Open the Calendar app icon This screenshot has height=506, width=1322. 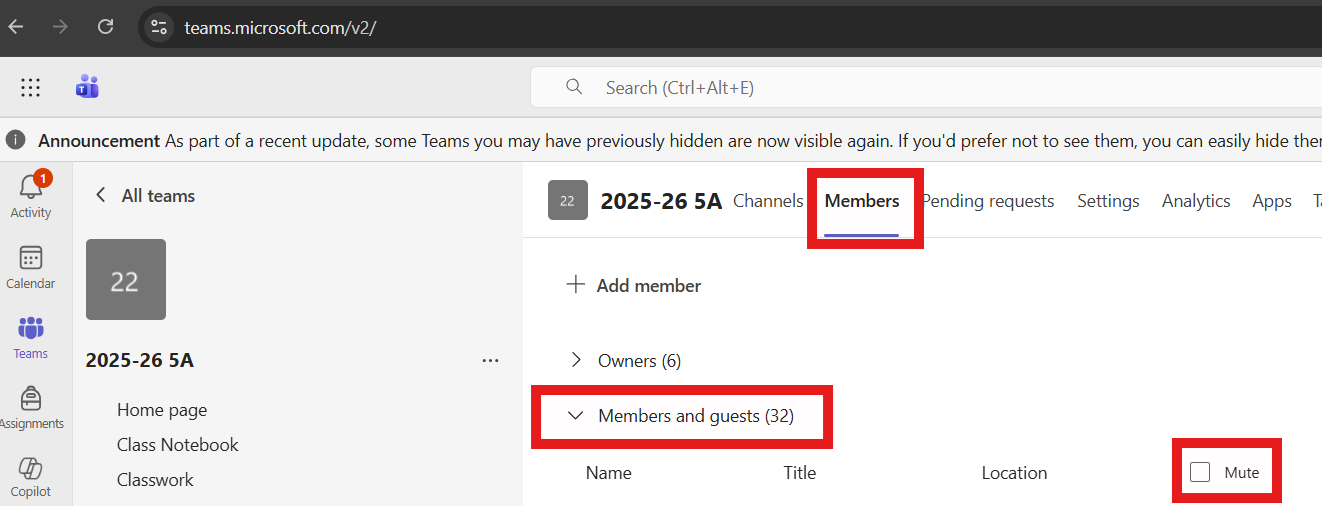[x=30, y=259]
